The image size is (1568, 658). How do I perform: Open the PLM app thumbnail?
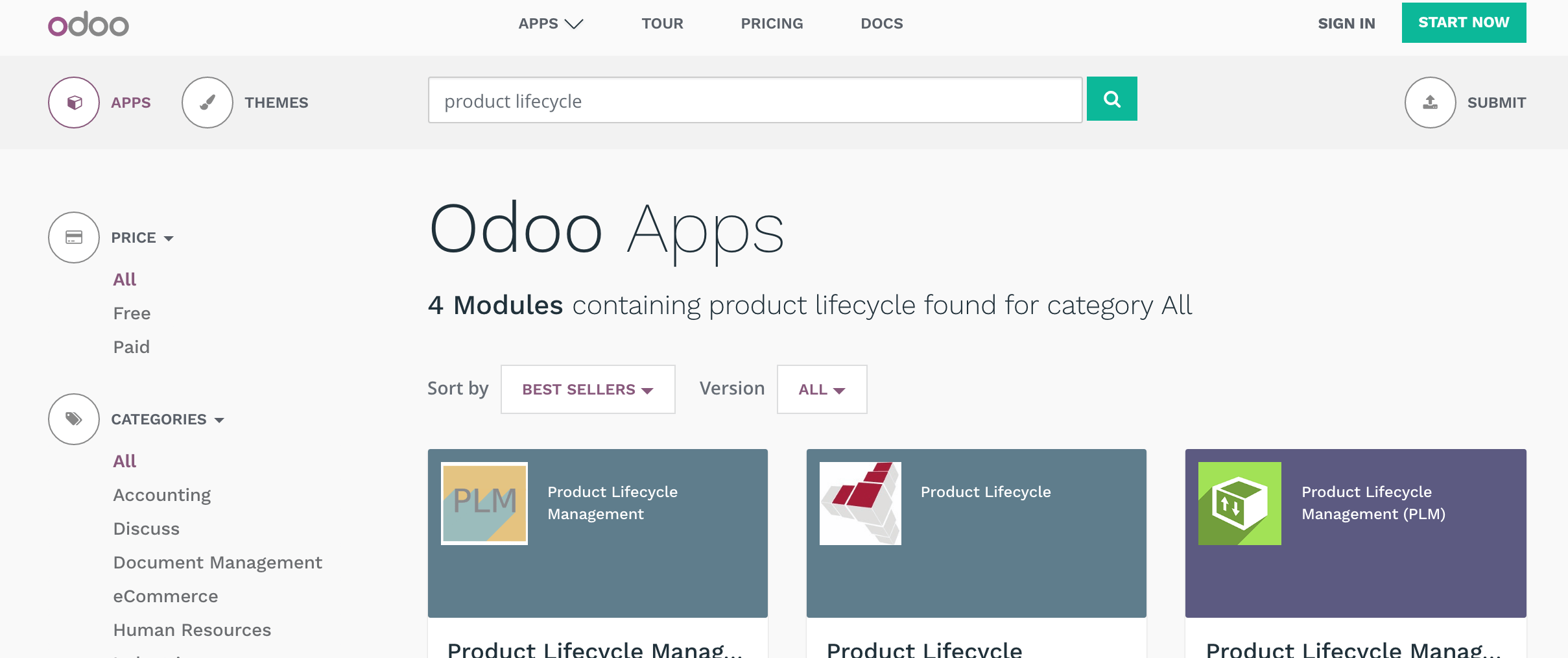(x=484, y=504)
